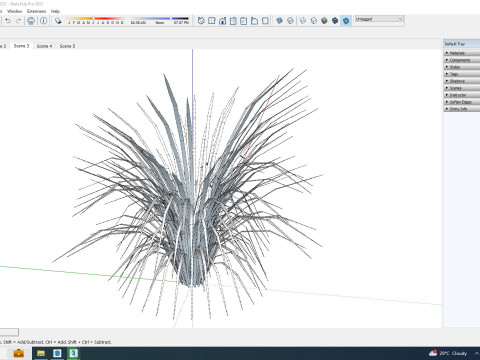
Task: Switch to Top view
Action: pyautogui.click(x=212, y=21)
